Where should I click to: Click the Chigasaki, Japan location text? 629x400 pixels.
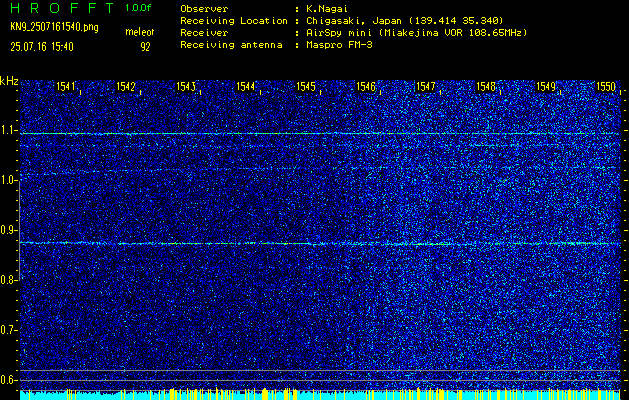pos(404,21)
